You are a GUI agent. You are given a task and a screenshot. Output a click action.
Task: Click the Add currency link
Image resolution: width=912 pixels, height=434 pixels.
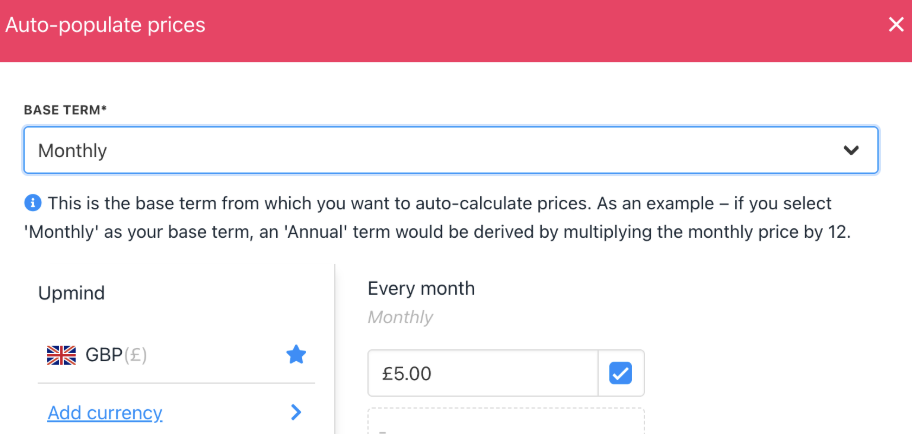click(x=105, y=412)
